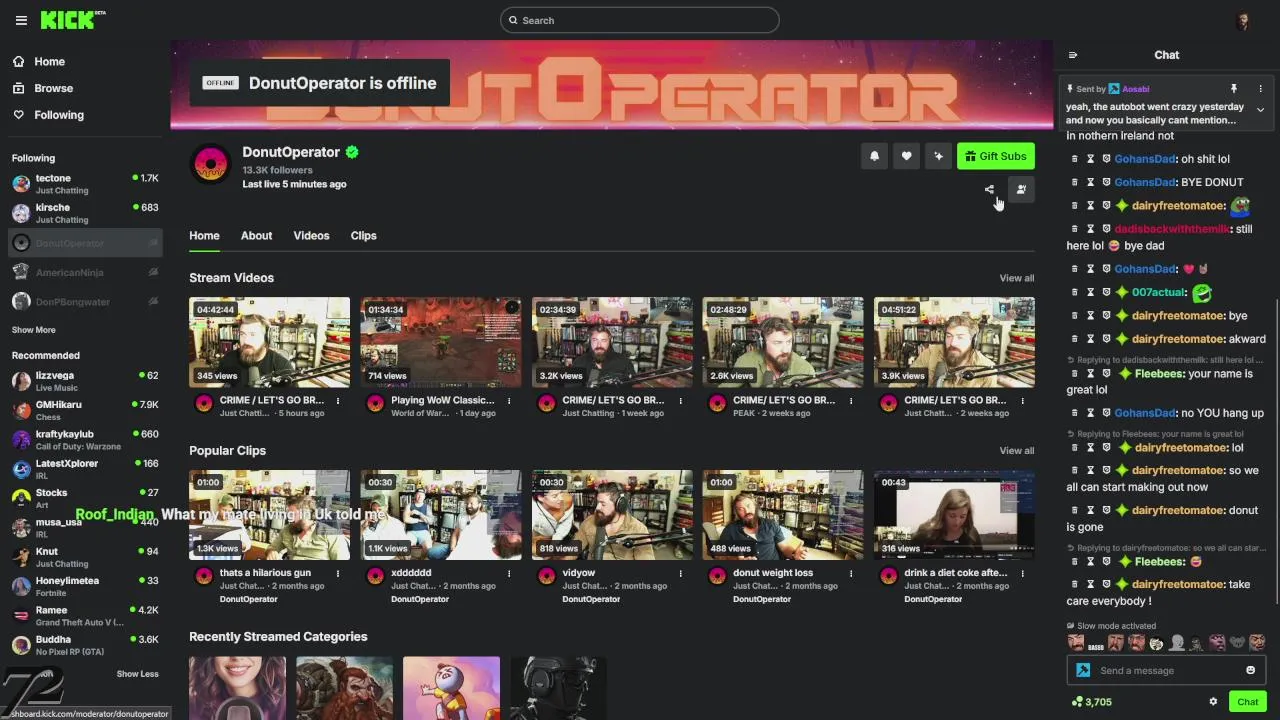Click View all for Popular Clips
The image size is (1280, 720).
(x=1016, y=451)
